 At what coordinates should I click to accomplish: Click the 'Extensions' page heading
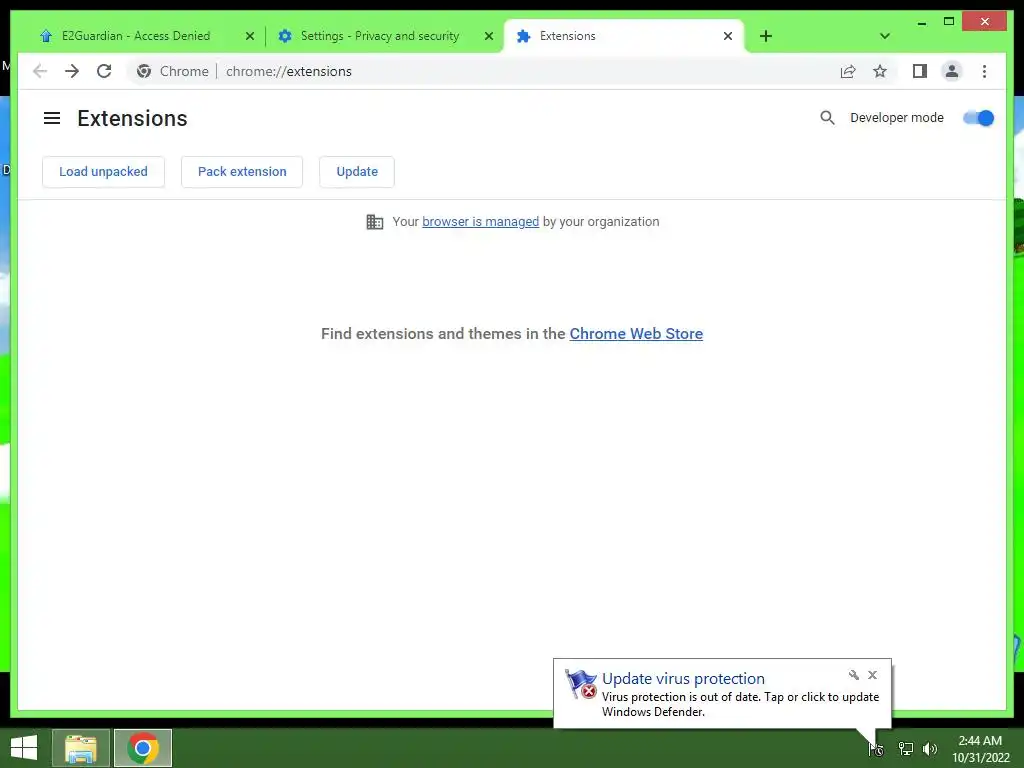tap(133, 118)
